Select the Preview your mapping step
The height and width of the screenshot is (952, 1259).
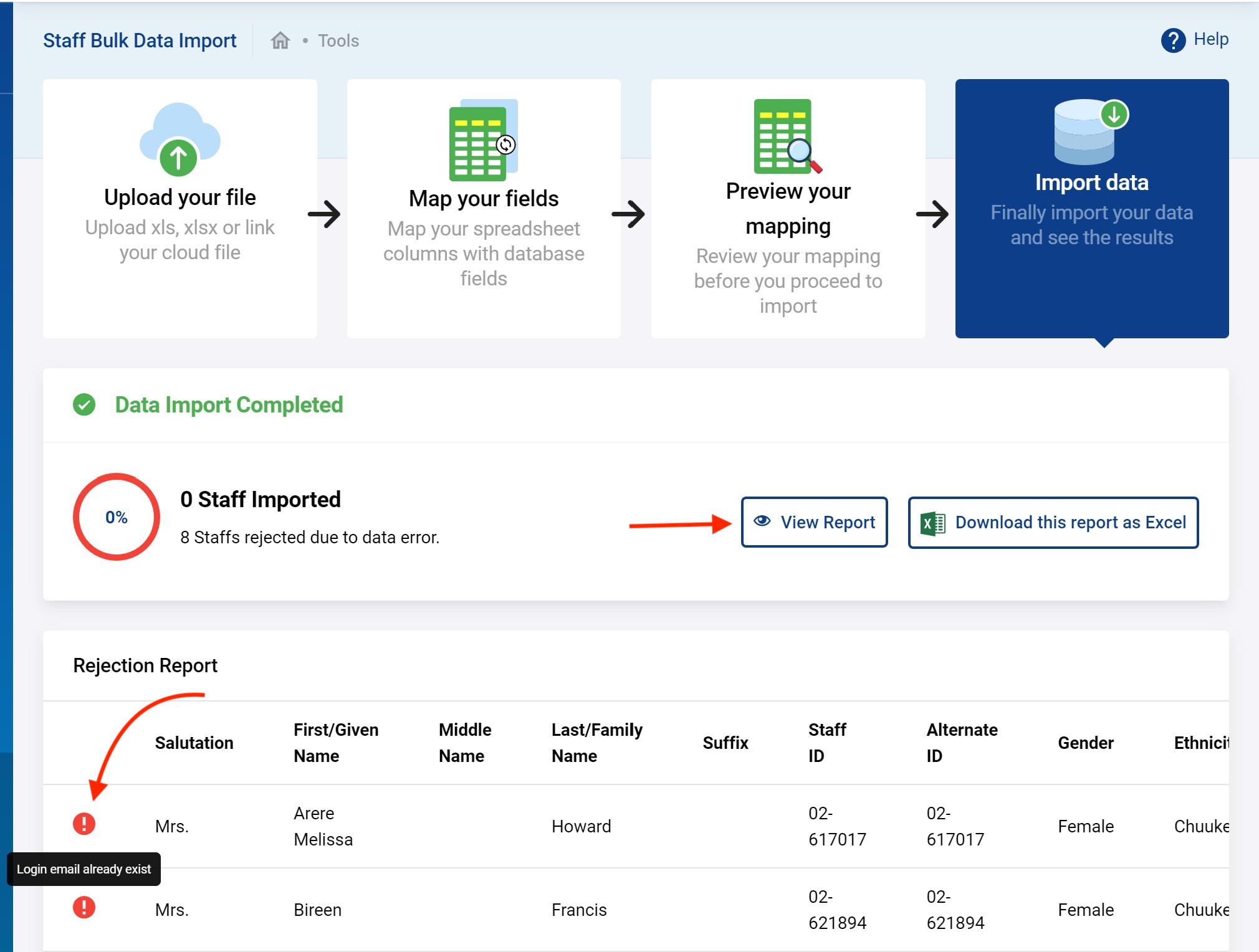coord(788,208)
